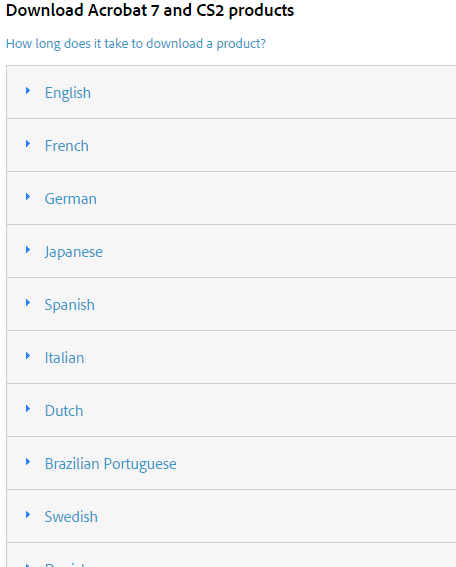Expand the Brazilian Portuguese section arrow

[x=28, y=462]
